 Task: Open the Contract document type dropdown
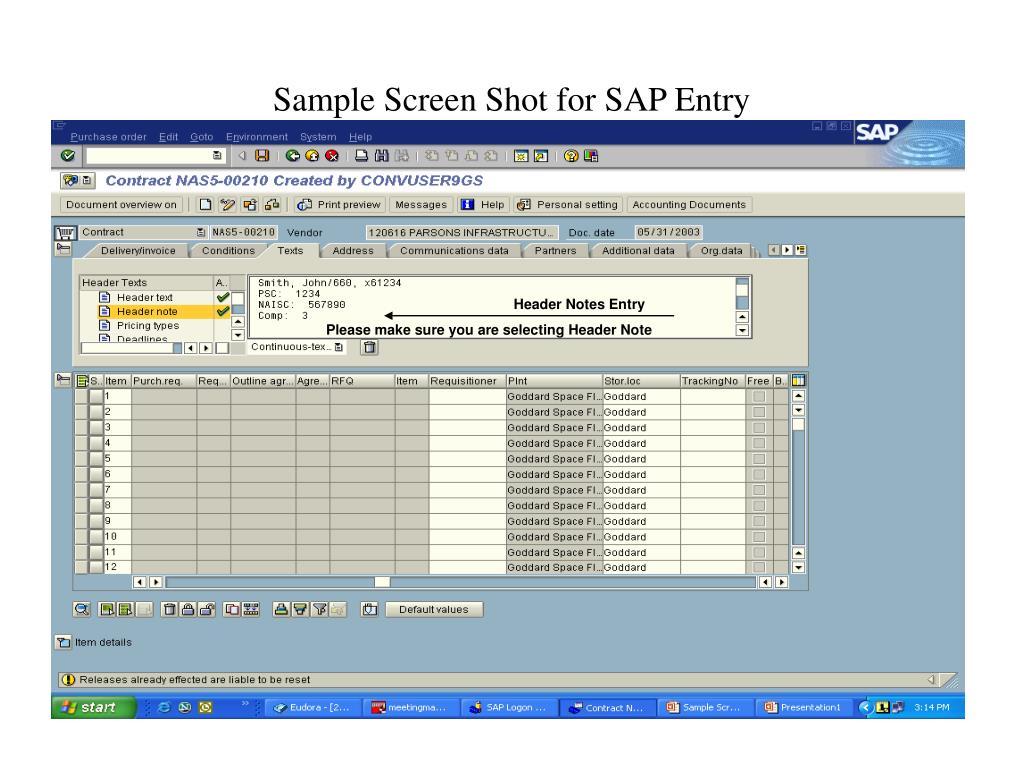[200, 232]
